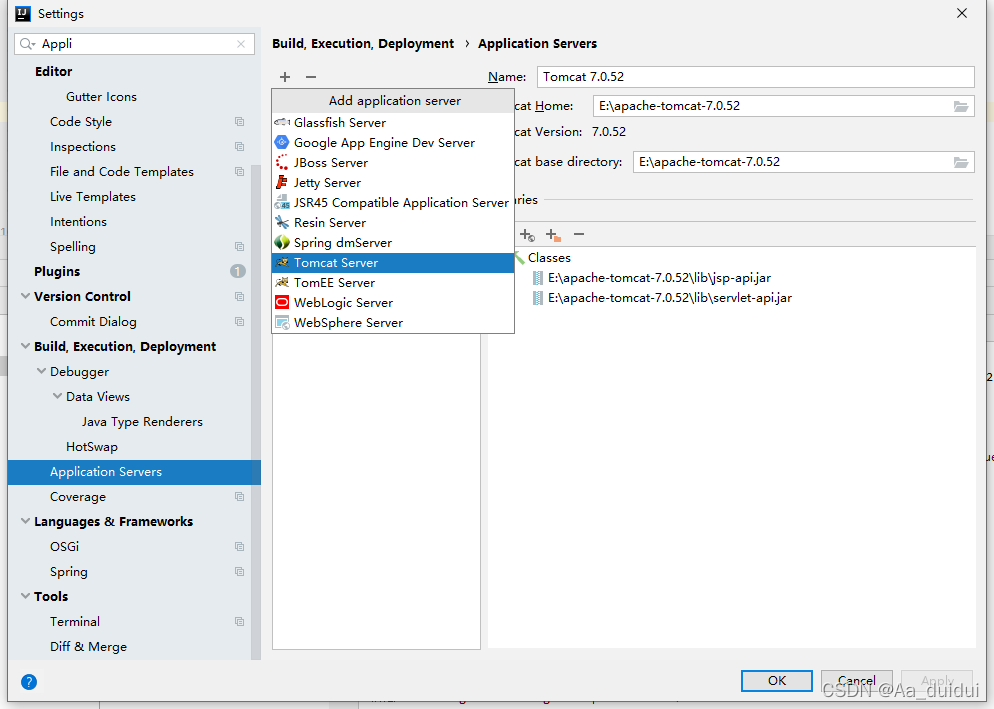Viewport: 994px width, 709px height.
Task: Click the copy icon beside Terminal
Action: [239, 621]
